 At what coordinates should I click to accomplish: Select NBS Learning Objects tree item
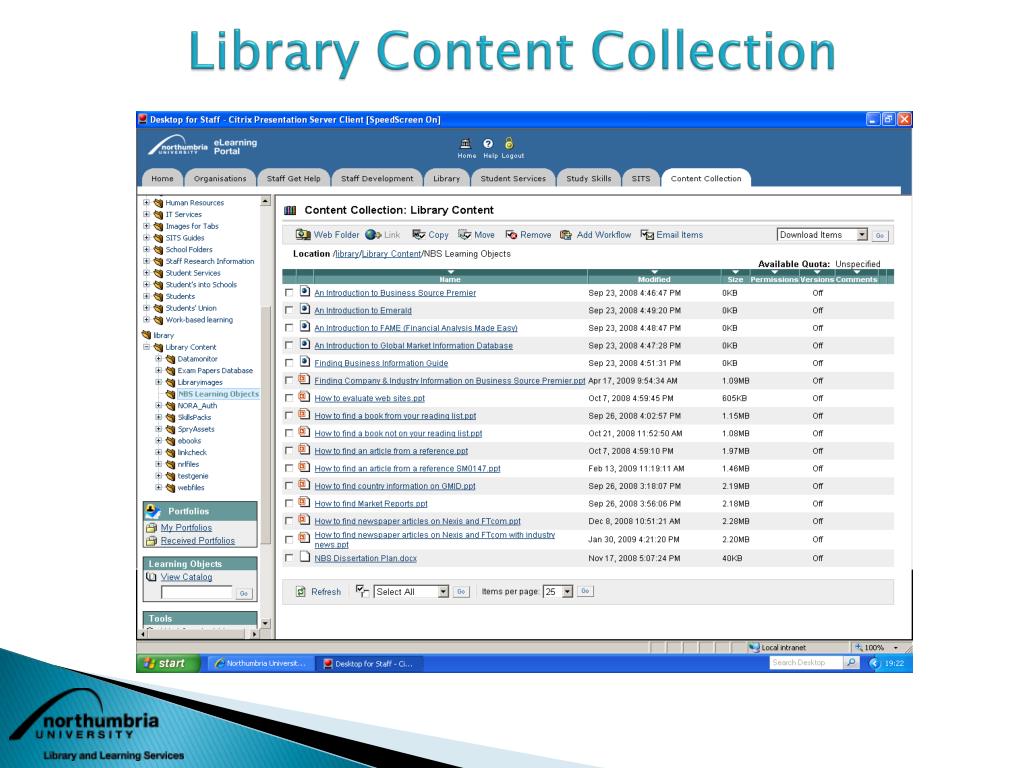coord(218,394)
